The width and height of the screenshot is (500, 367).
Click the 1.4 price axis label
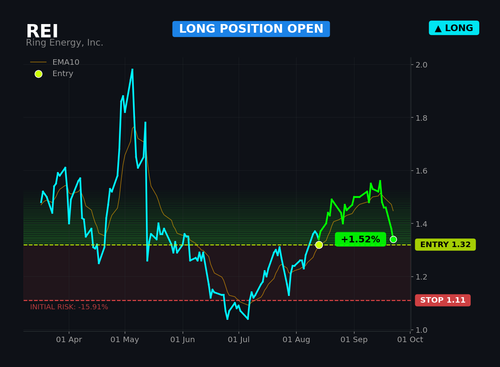tap(421, 224)
